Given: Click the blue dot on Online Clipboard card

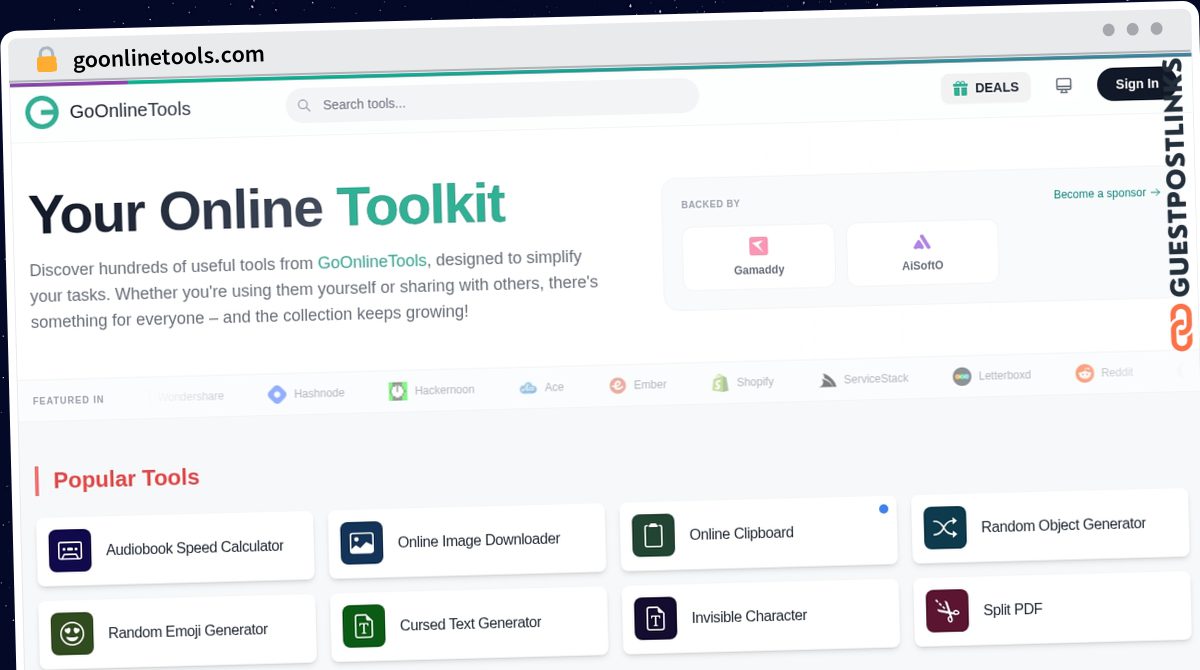Looking at the screenshot, I should [x=883, y=509].
